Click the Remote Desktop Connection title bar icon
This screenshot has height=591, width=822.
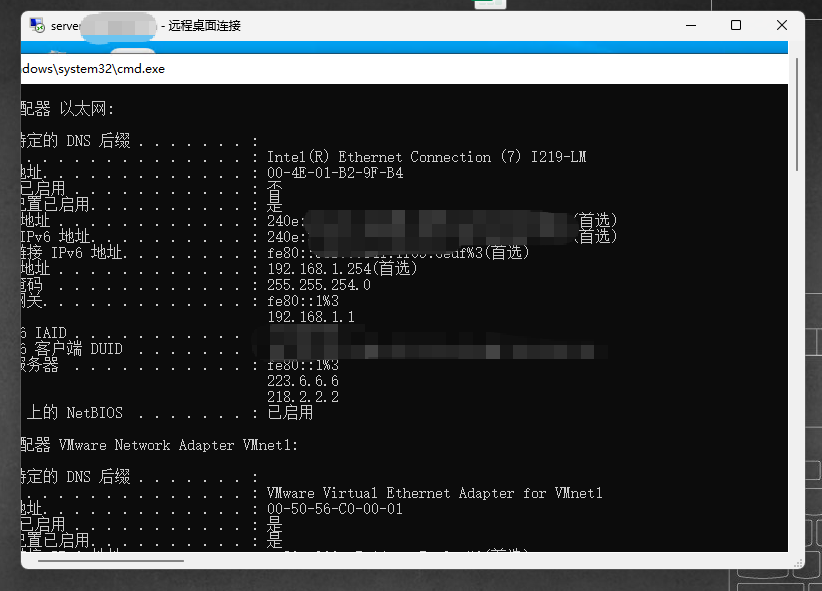[37, 25]
